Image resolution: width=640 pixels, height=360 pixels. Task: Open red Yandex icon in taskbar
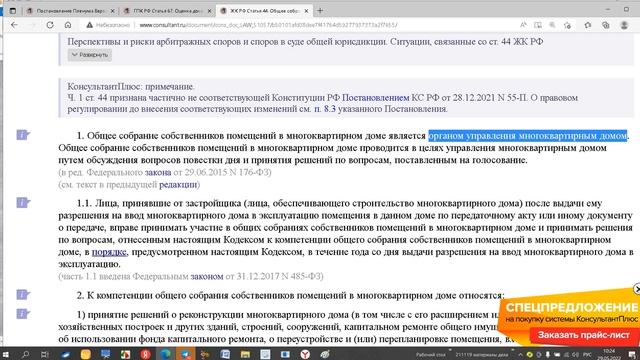coord(145,354)
